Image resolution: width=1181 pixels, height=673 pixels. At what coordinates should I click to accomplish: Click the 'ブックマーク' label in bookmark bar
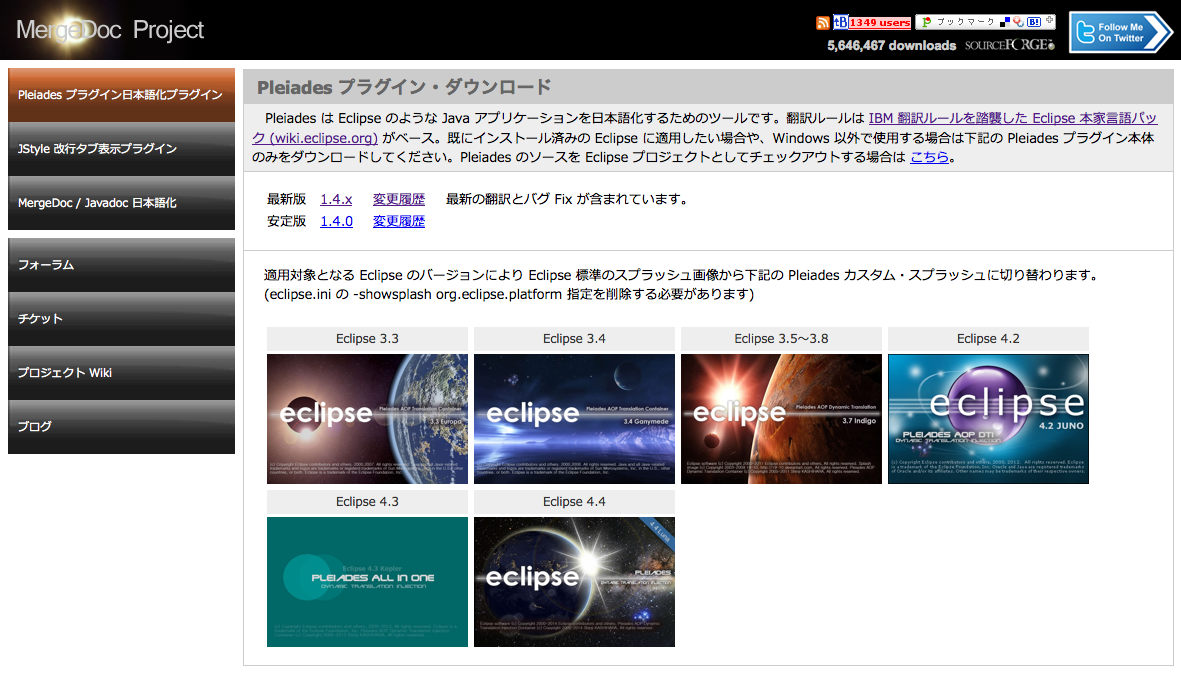[966, 22]
